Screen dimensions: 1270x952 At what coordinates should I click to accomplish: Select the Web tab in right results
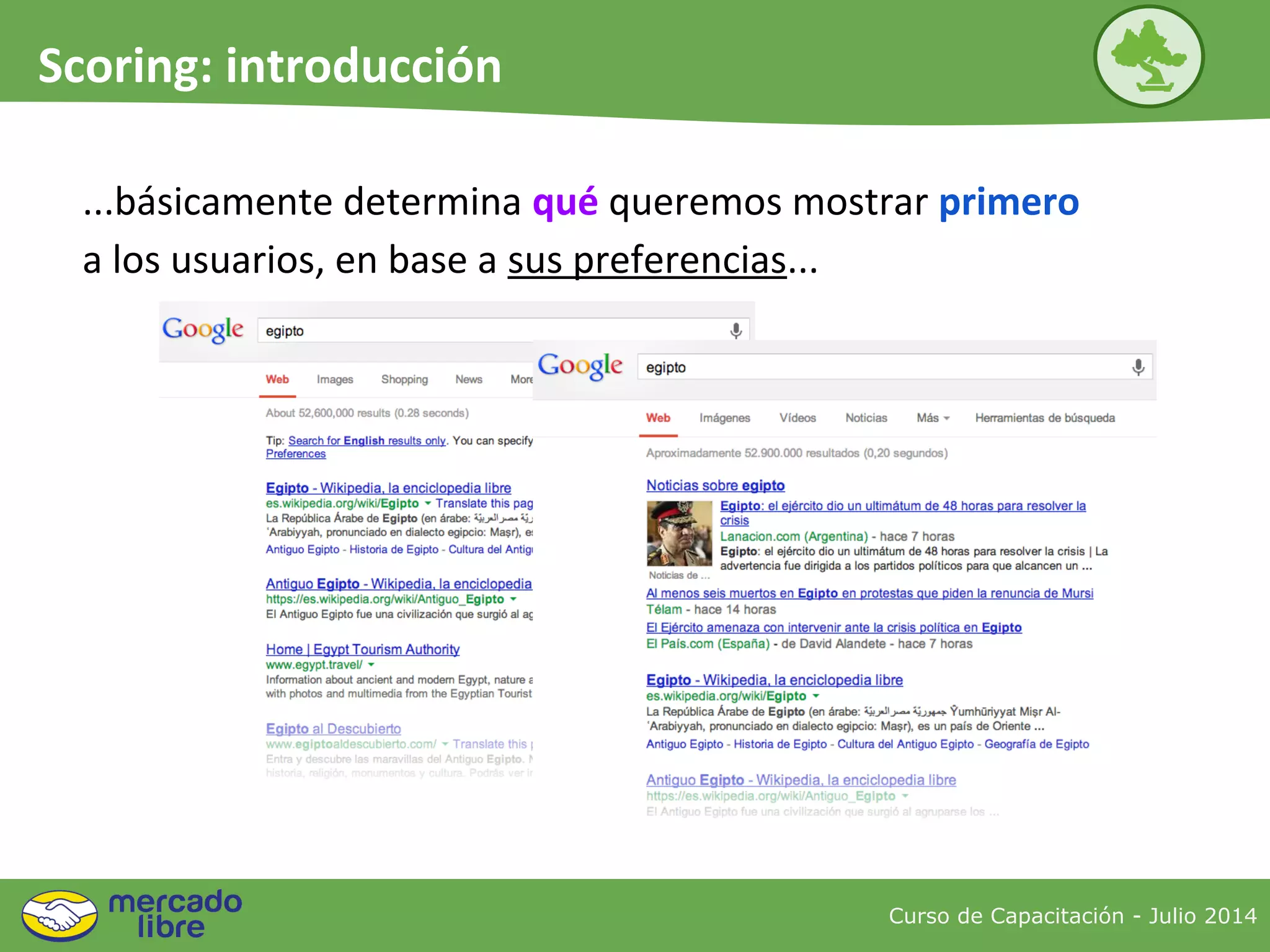(x=658, y=418)
